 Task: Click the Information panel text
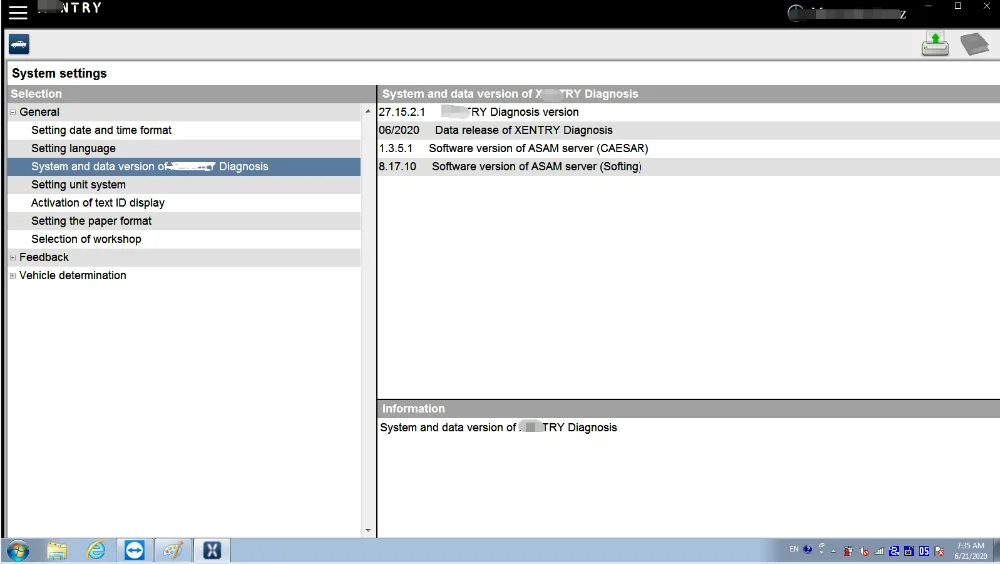point(498,427)
